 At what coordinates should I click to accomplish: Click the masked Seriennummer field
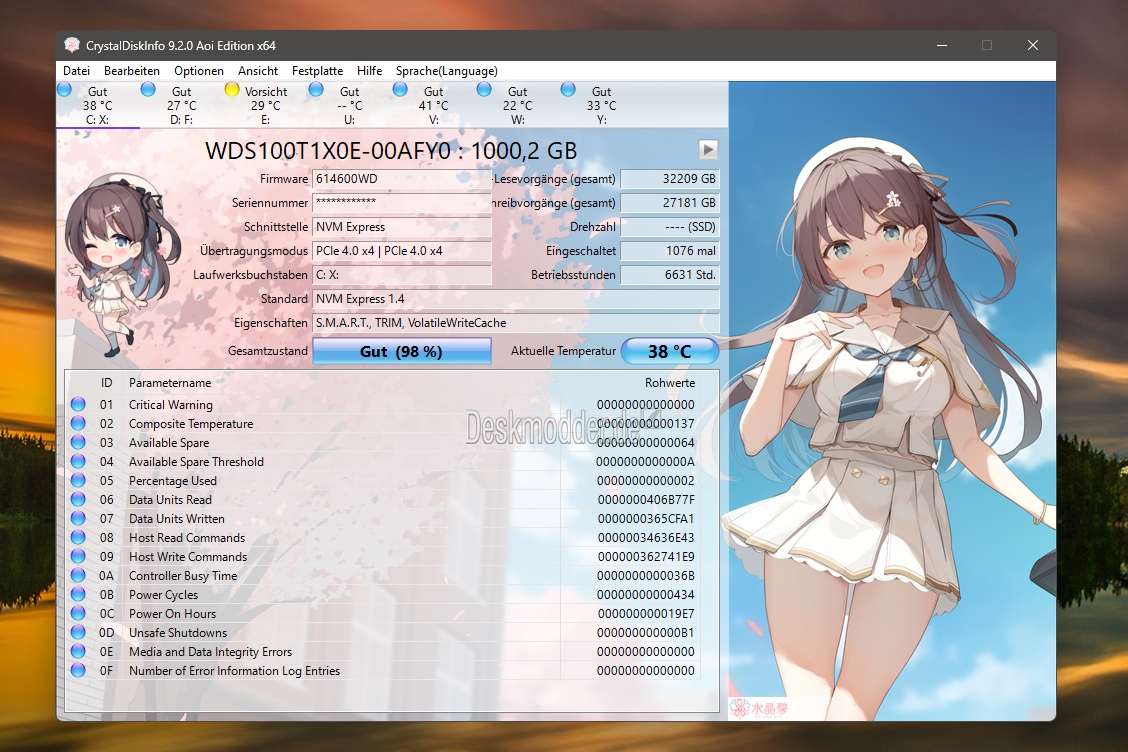pyautogui.click(x=401, y=203)
